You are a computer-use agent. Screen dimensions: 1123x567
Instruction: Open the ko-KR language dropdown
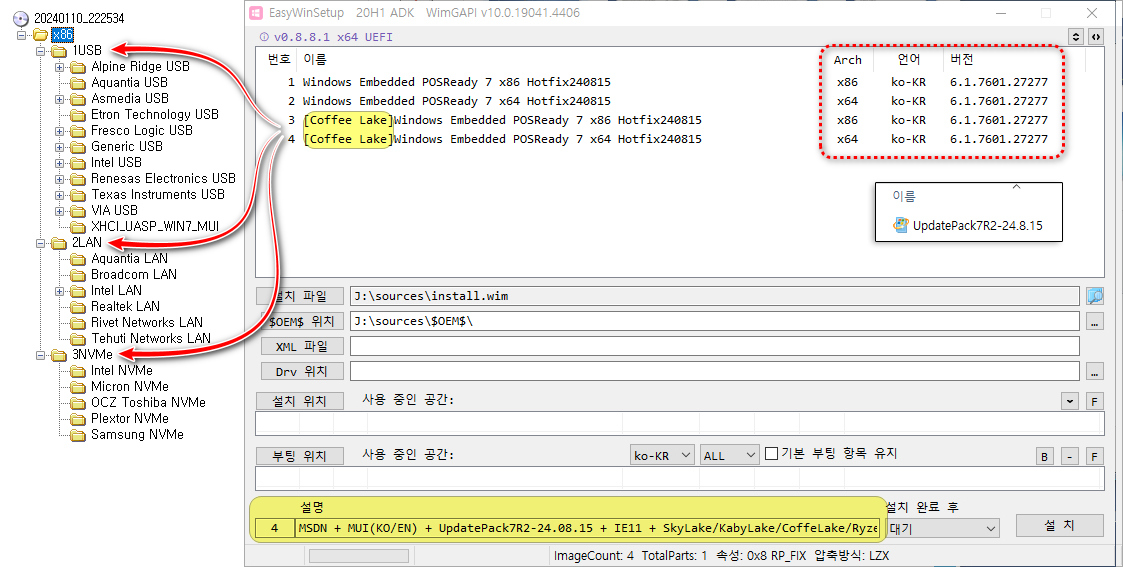(662, 455)
